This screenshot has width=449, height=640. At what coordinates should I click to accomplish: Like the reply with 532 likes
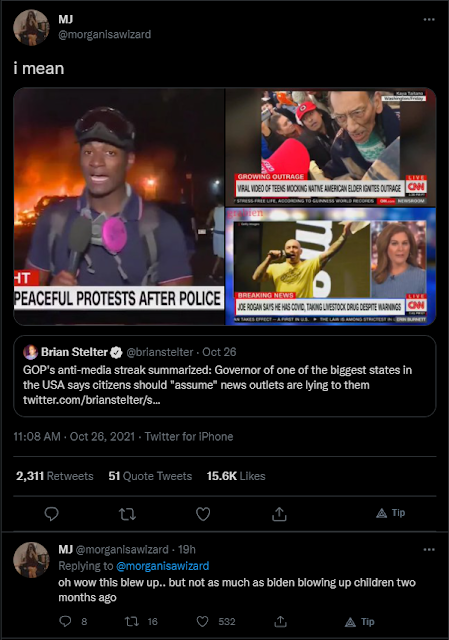[x=202, y=622]
